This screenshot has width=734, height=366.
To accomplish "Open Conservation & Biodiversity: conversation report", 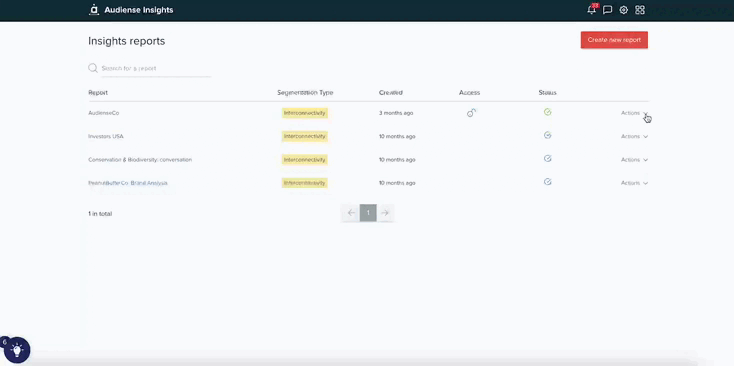I will coord(140,160).
